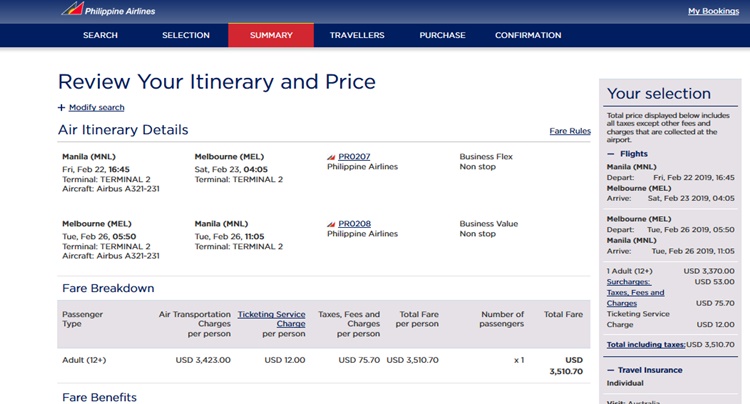Select the Business Flex fare text
Screen dimensions: 750x404
coord(486,157)
